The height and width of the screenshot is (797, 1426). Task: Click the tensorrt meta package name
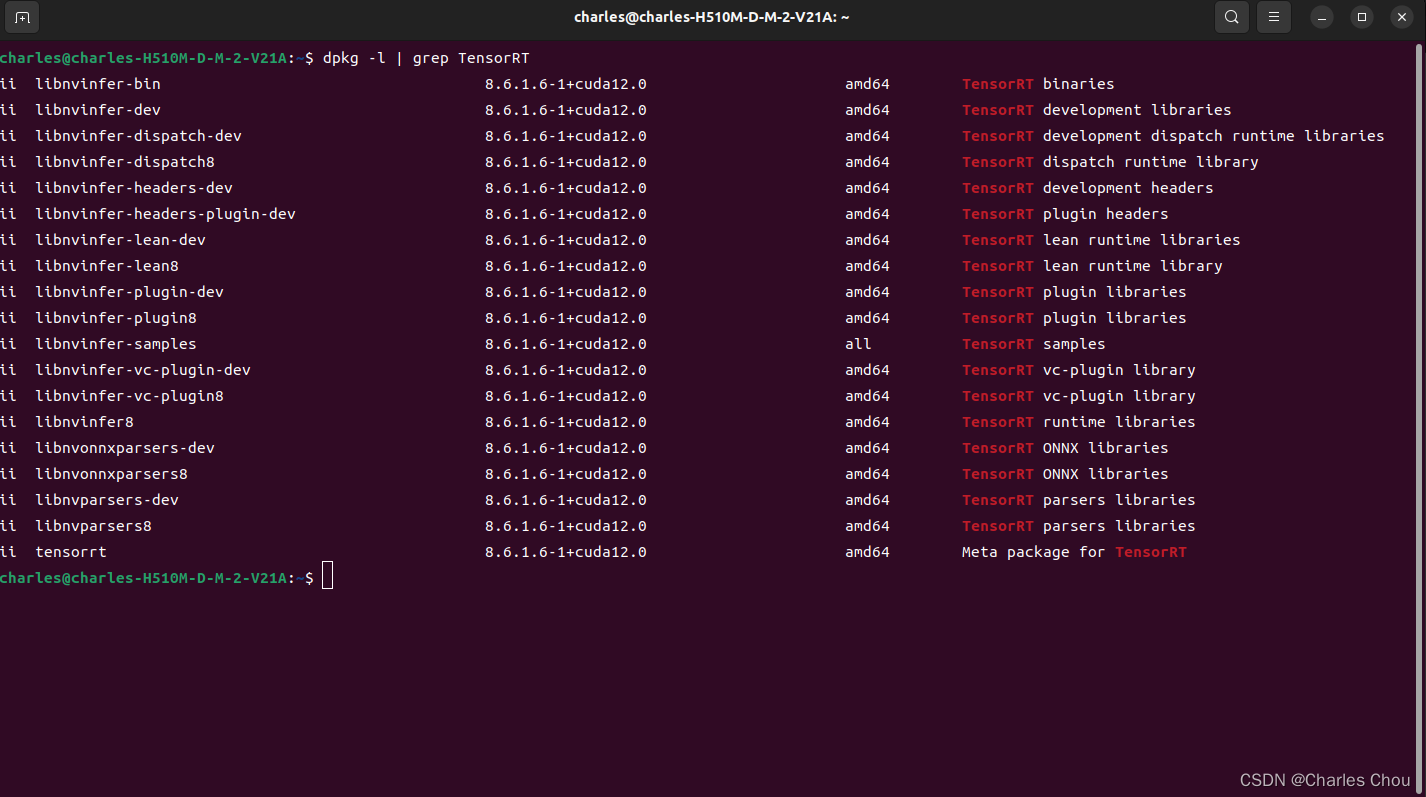pos(71,552)
